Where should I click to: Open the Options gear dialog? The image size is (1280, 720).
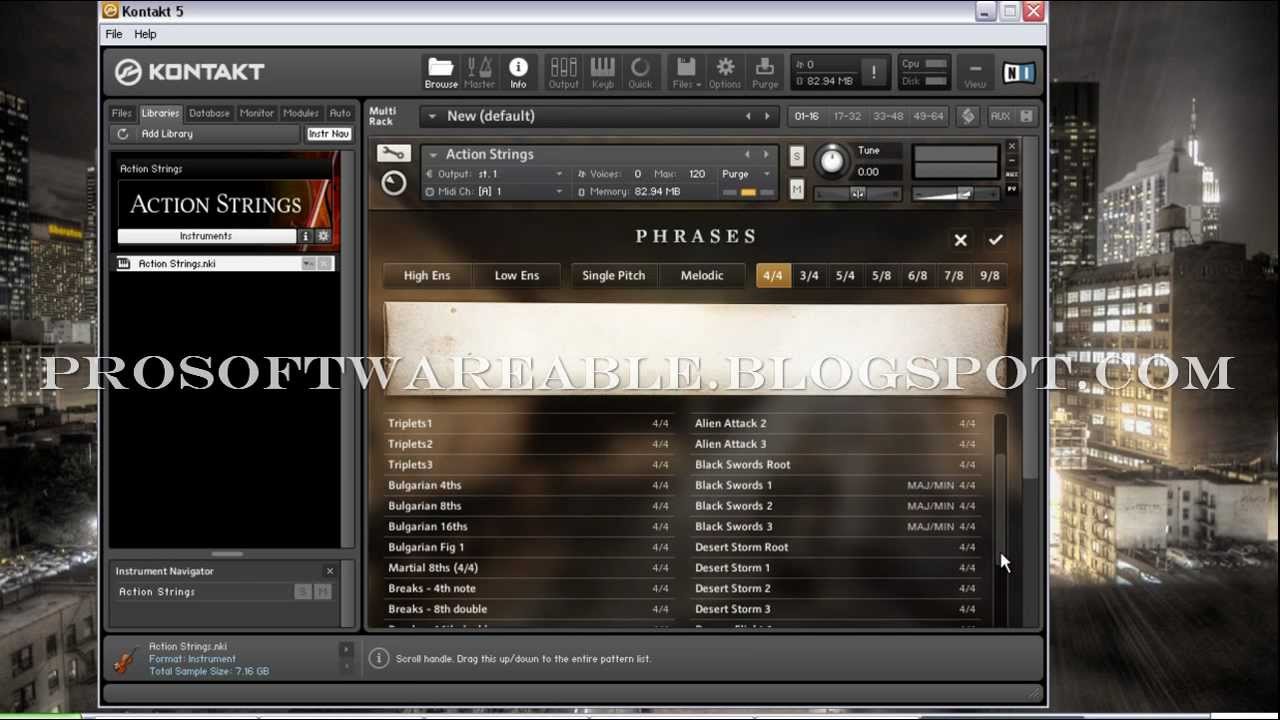(x=725, y=72)
